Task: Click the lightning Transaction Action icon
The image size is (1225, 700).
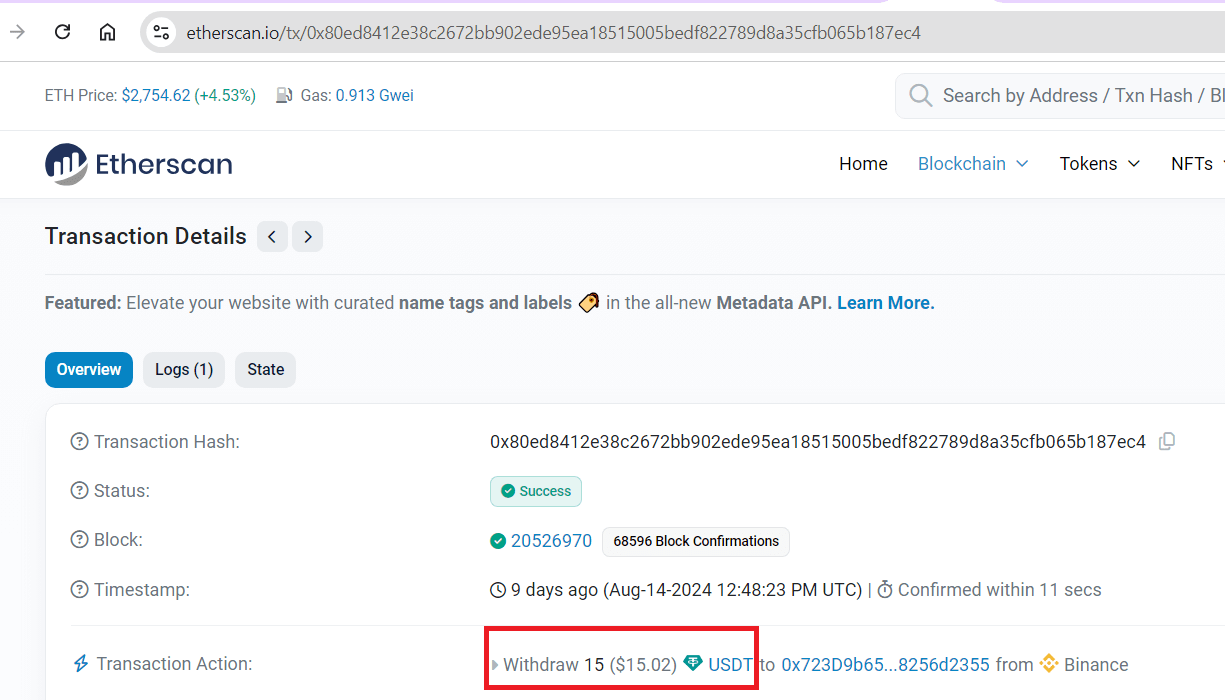Action: [81, 663]
